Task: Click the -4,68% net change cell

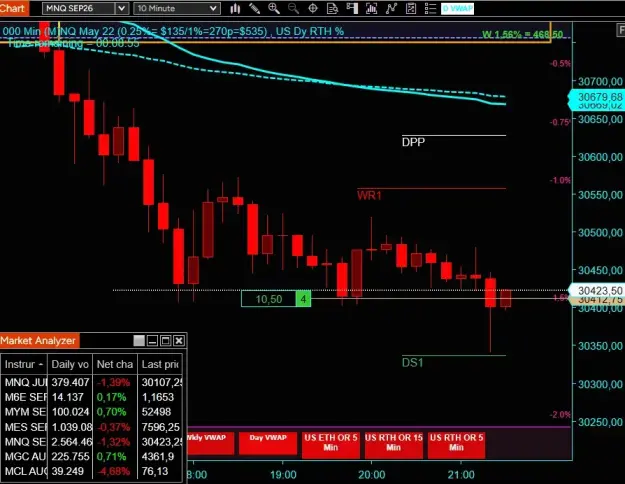Action: pyautogui.click(x=114, y=471)
